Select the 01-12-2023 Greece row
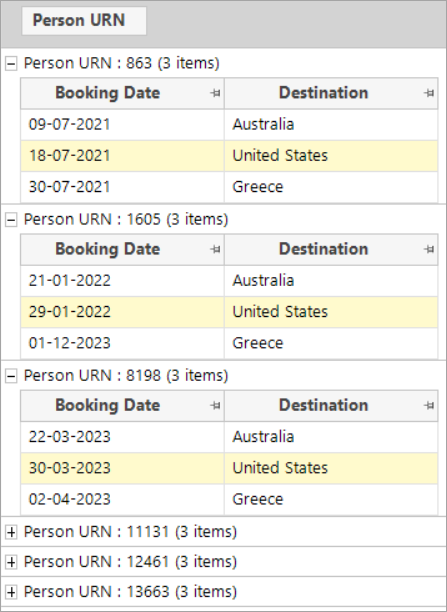Viewport: 447px width, 612px height. pos(229,343)
